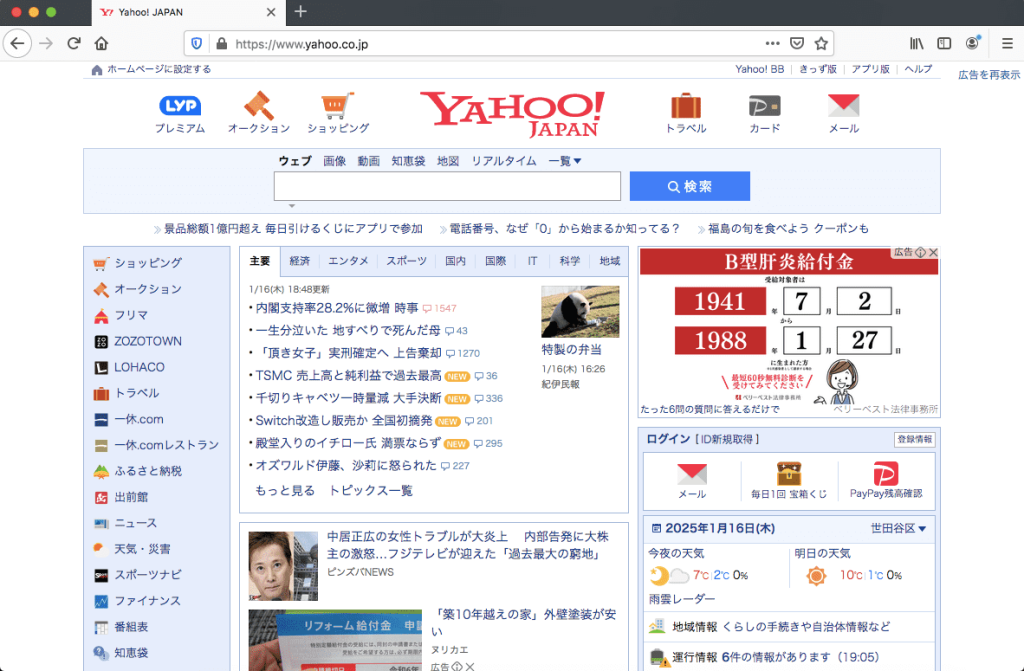
Task: Open the LYP Premium icon
Action: (x=180, y=106)
